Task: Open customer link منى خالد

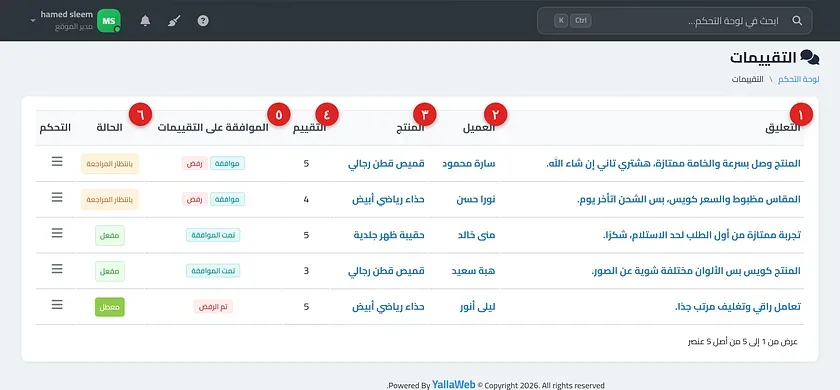Action: pos(477,235)
